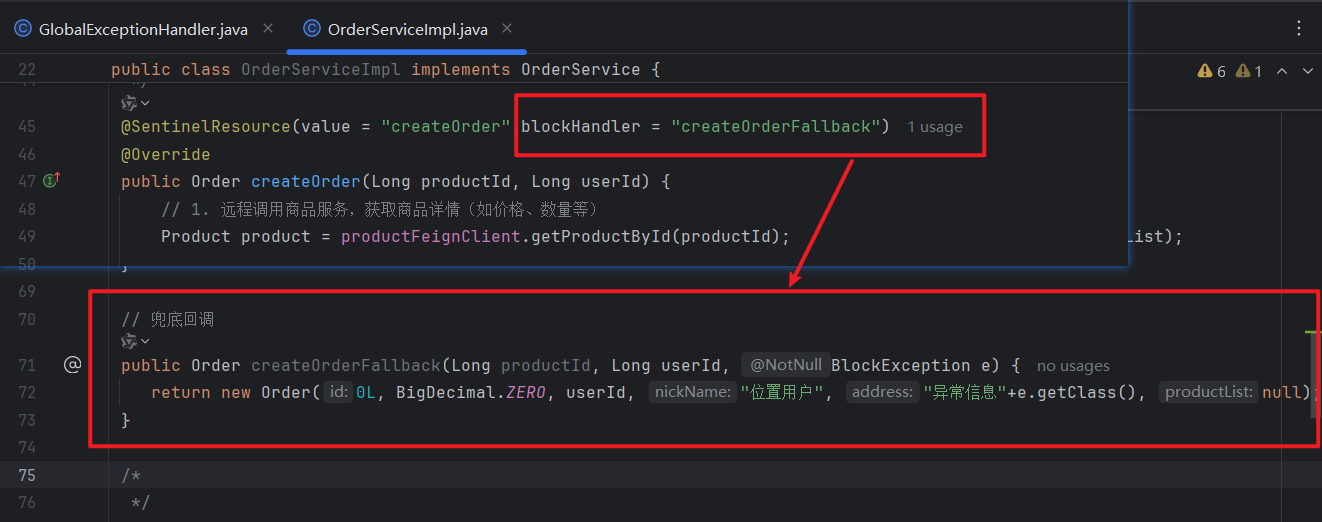Viewport: 1322px width, 522px height.
Task: Click the implements gutter icon on line 47
Action: pos(53,180)
